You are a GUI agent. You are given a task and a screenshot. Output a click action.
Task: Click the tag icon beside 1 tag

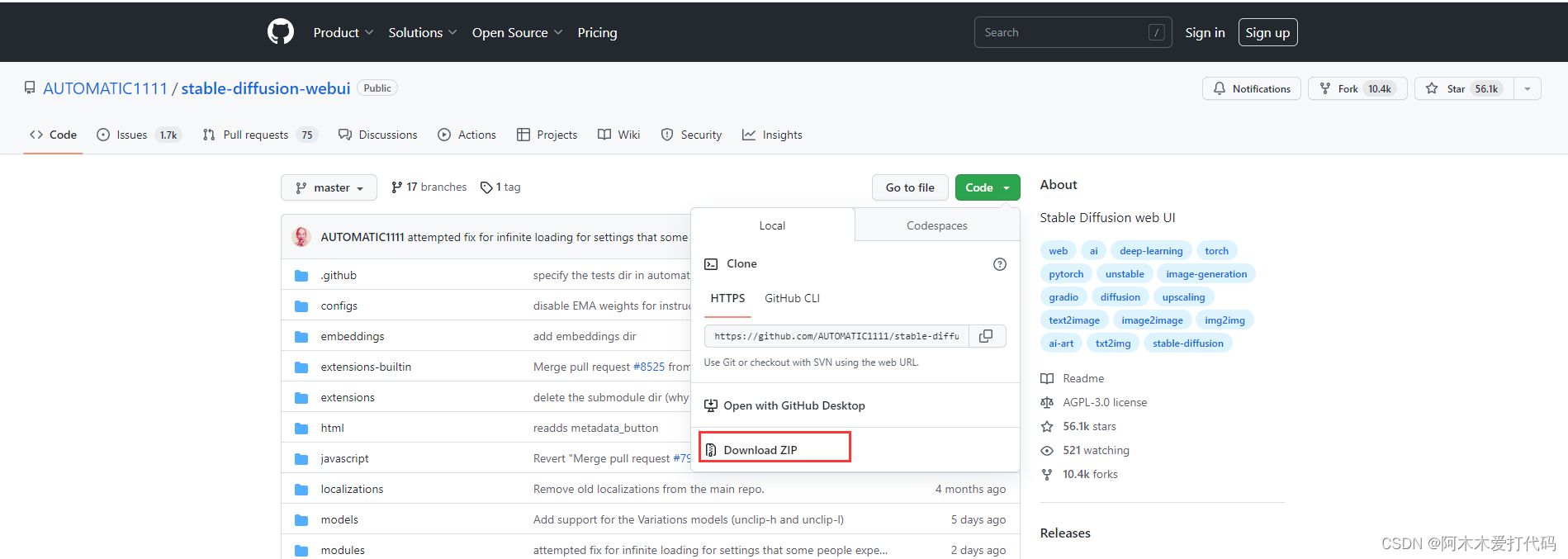[486, 187]
